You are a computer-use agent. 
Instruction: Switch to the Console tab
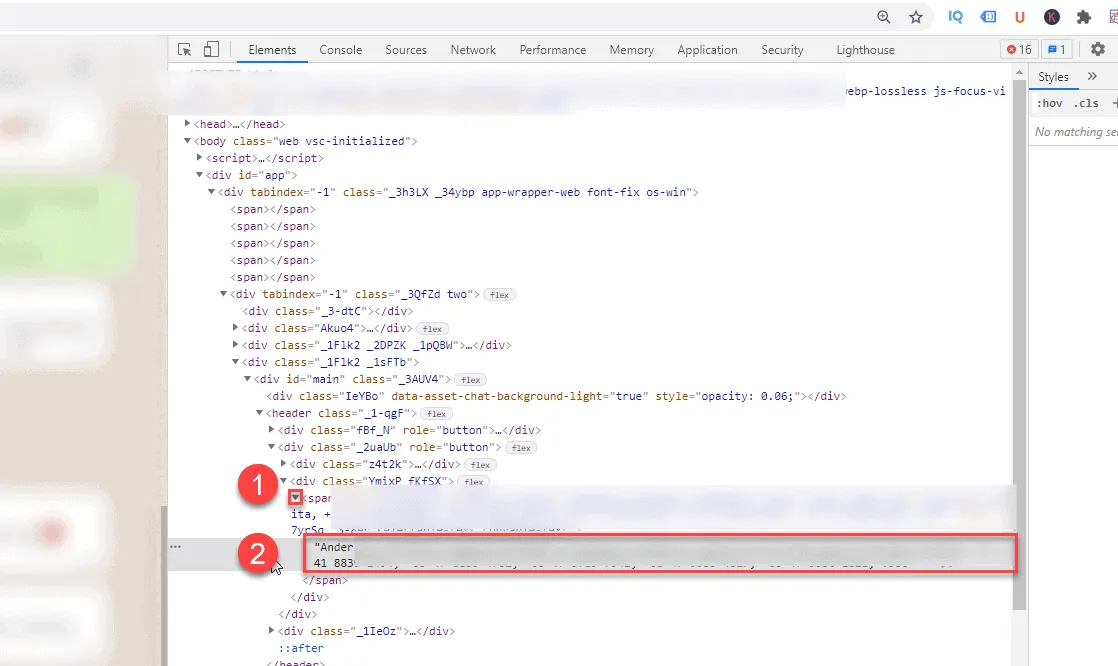coord(341,50)
